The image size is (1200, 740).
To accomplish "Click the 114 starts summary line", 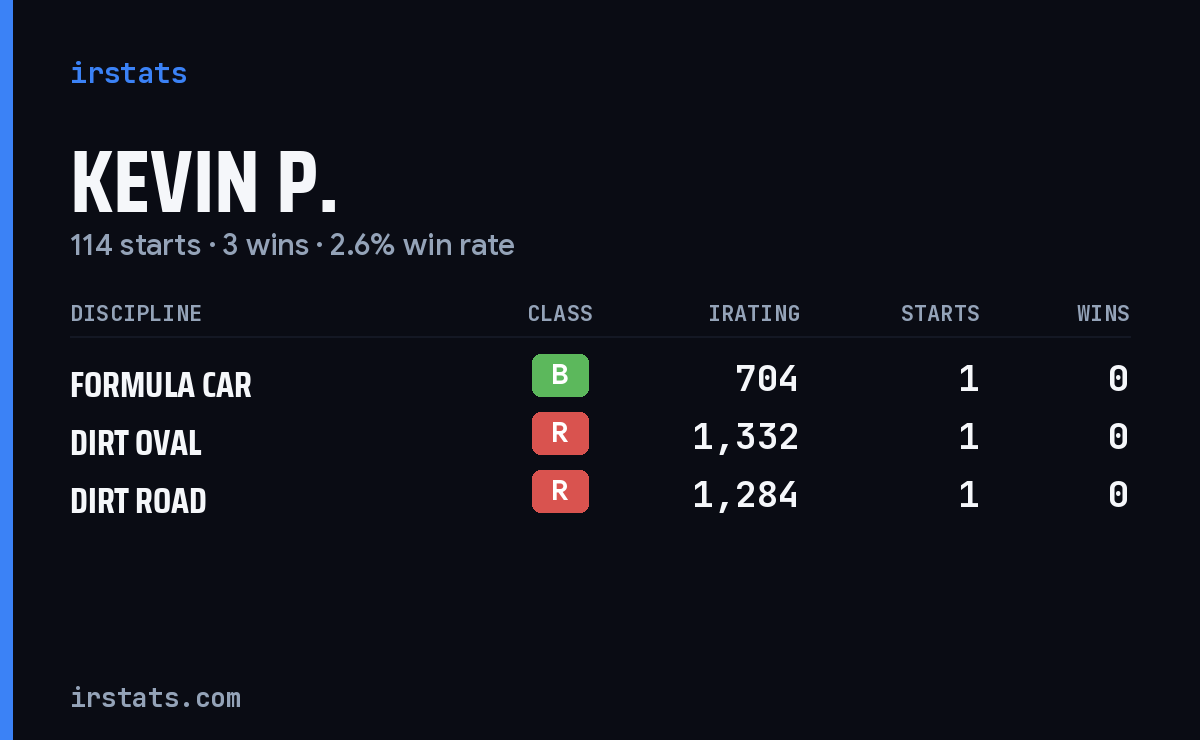I will tap(292, 245).
